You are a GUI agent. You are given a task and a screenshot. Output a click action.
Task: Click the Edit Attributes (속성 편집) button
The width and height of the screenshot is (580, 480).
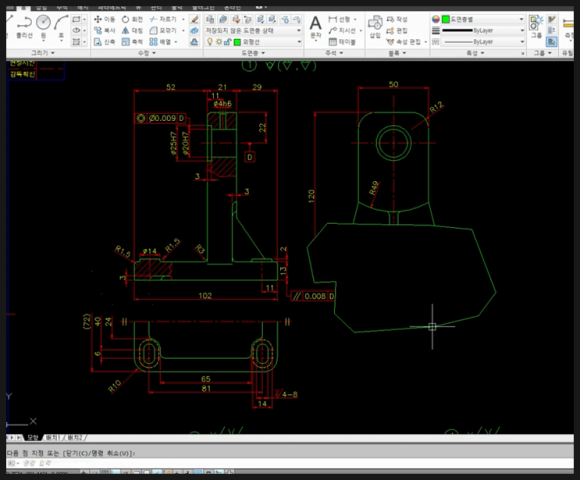coord(404,42)
